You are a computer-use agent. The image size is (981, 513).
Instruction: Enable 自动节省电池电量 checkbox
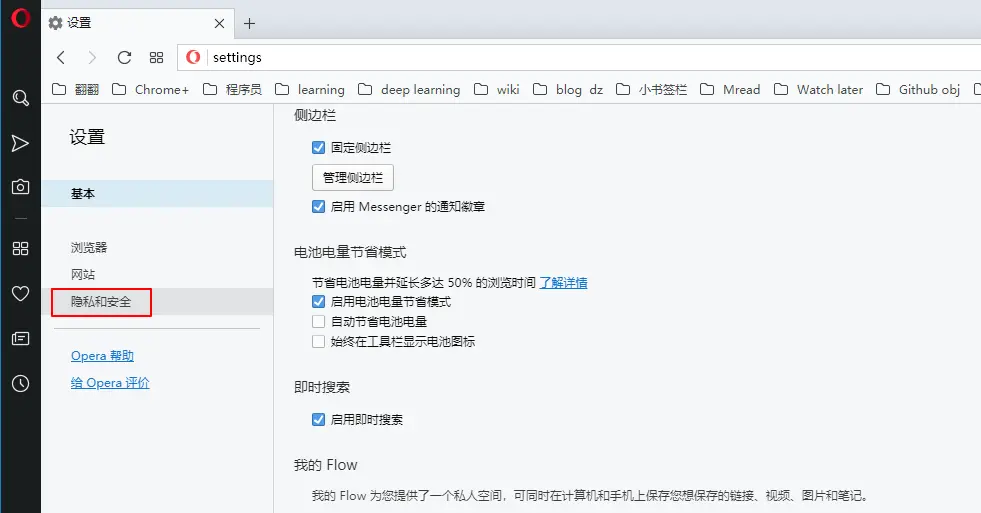pos(318,322)
